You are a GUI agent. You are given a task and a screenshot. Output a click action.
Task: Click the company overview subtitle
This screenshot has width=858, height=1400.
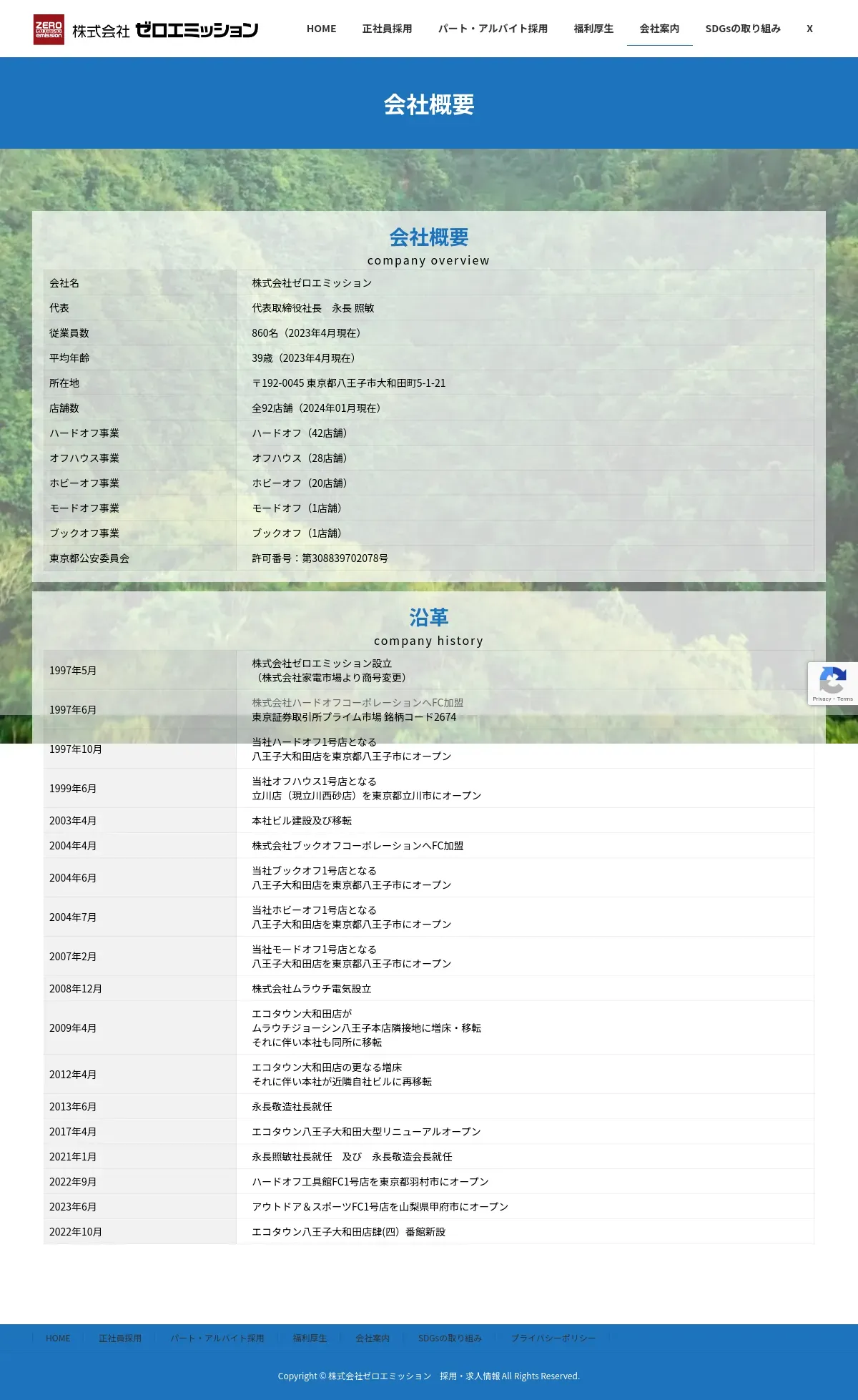(x=429, y=260)
